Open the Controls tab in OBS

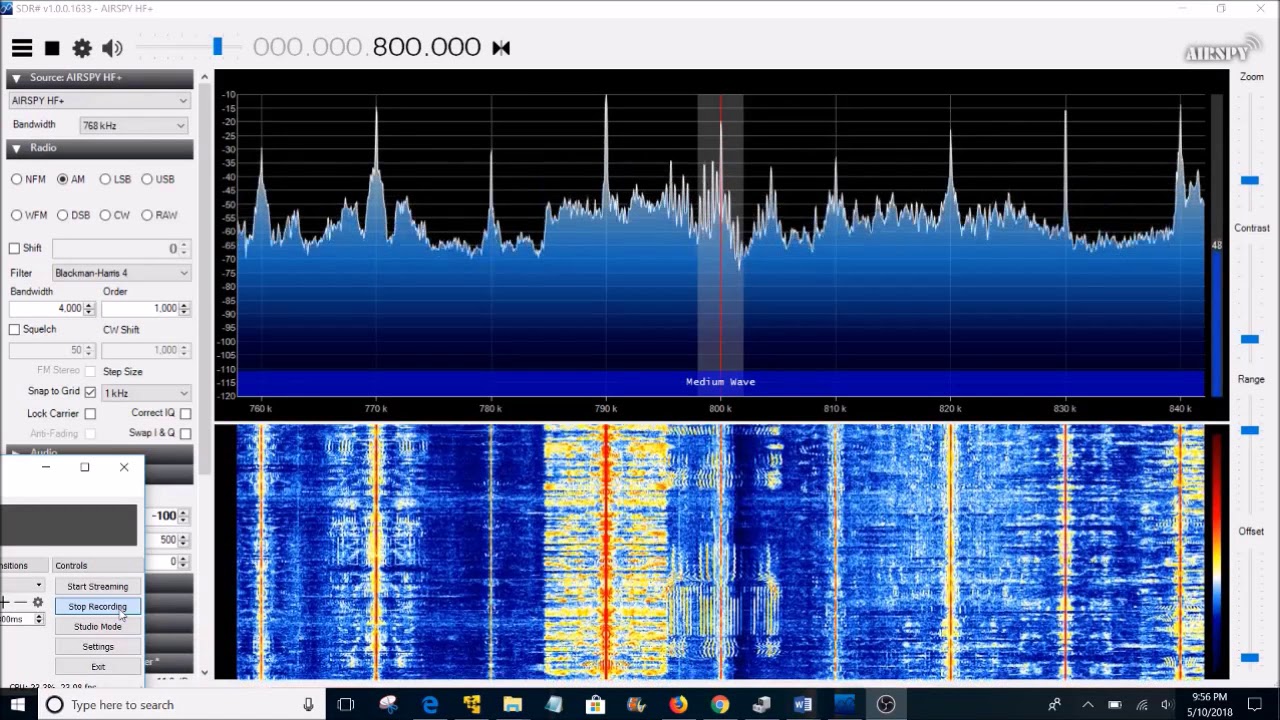coord(71,566)
